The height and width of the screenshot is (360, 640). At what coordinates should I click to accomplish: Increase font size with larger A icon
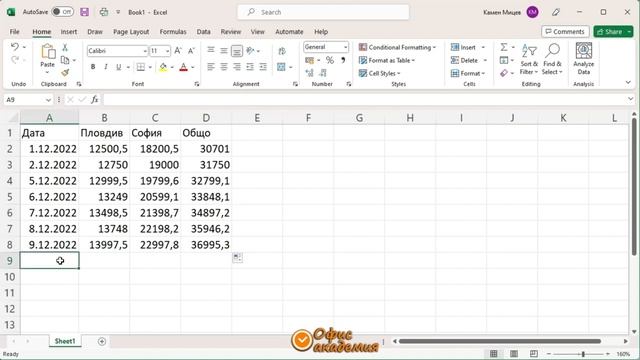(178, 51)
